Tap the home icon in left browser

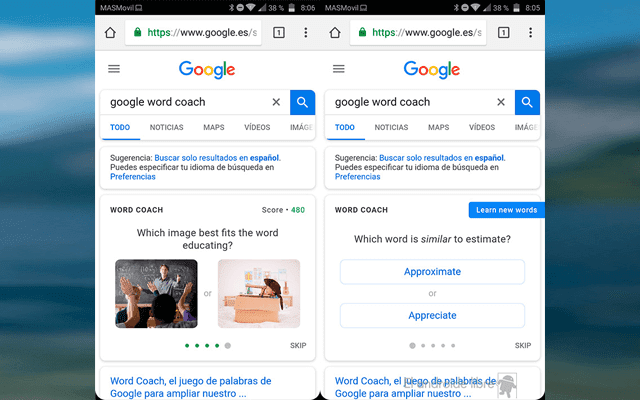tap(110, 32)
